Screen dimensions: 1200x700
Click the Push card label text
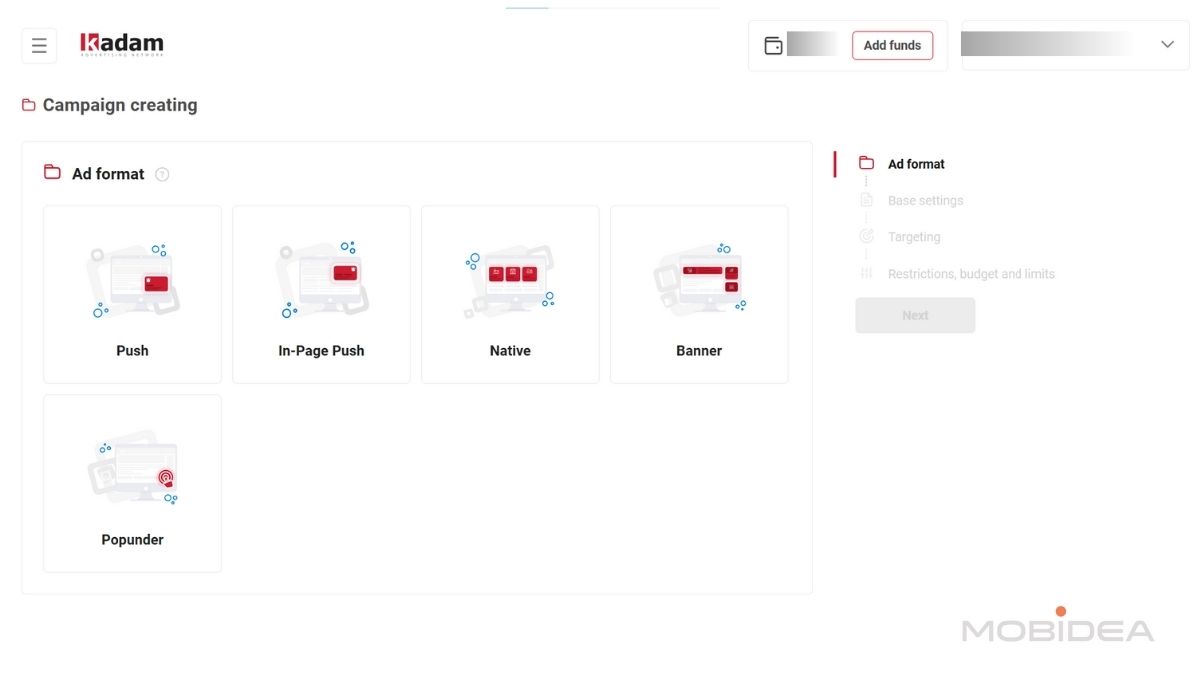point(132,351)
